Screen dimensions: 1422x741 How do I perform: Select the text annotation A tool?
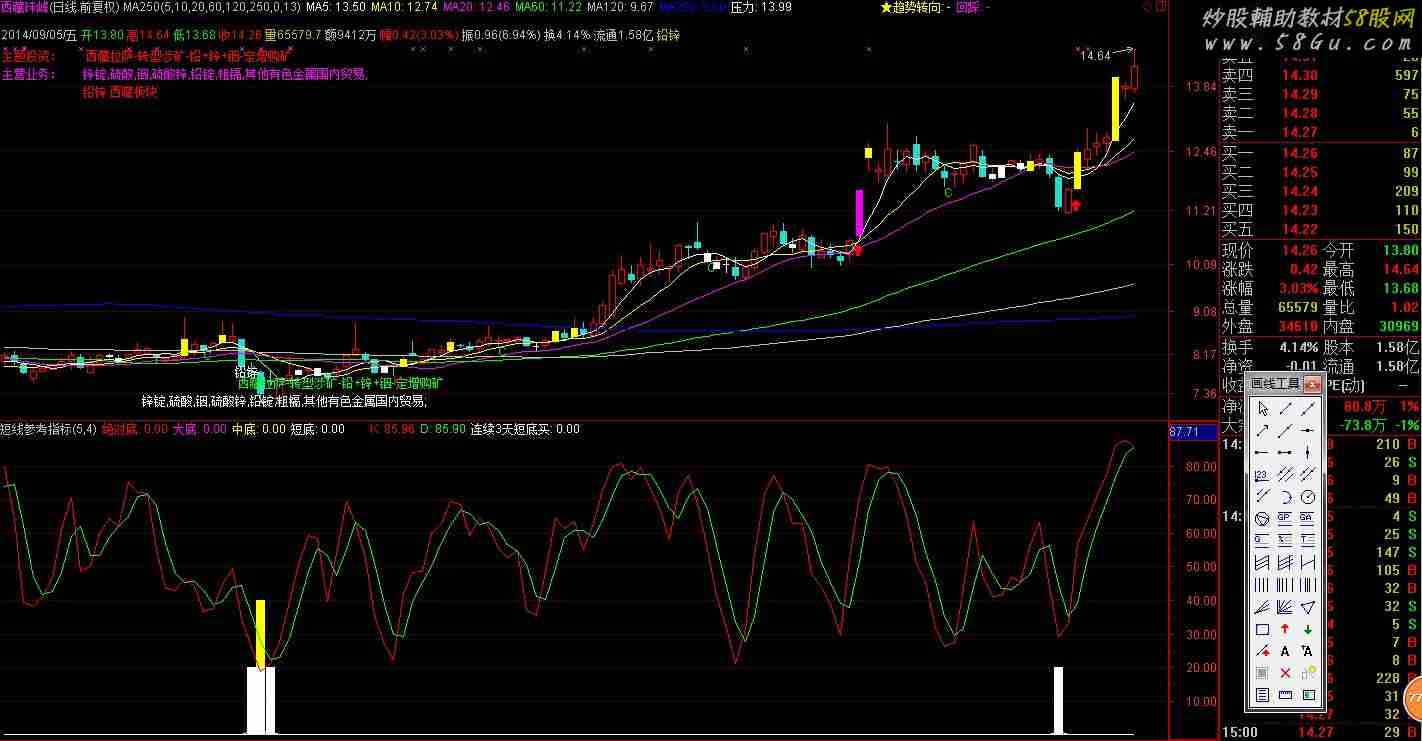point(1285,651)
